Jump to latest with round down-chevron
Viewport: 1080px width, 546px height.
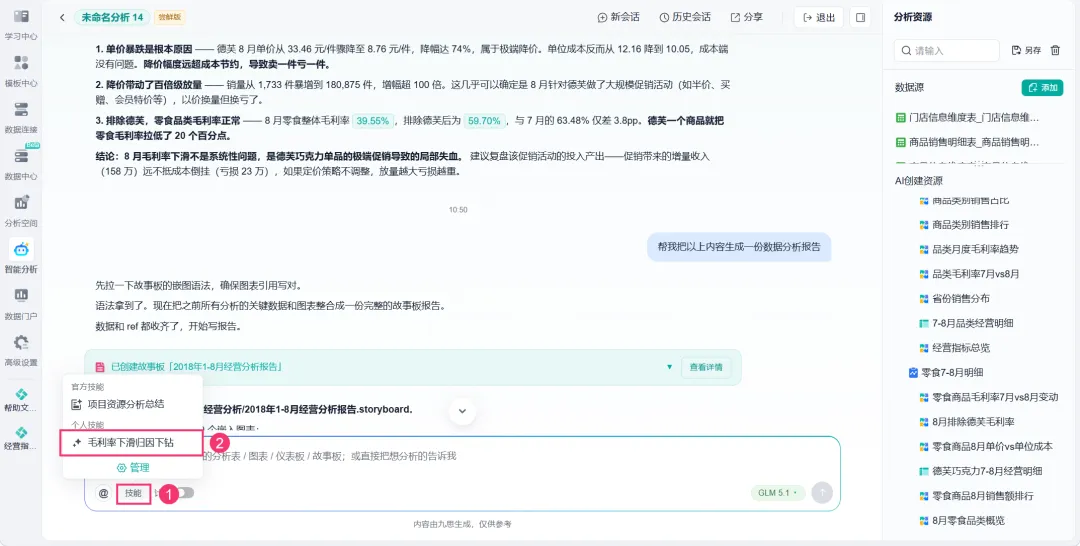462,411
